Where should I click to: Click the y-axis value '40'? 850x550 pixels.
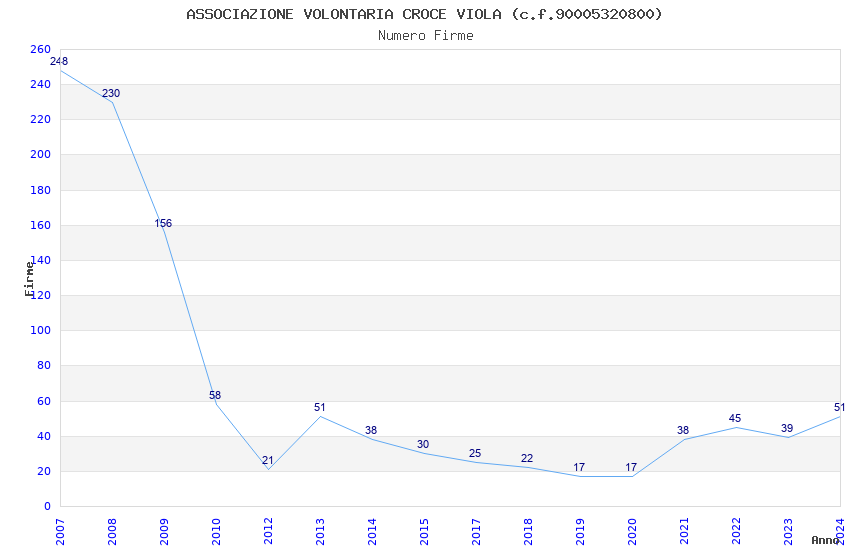coord(44,437)
